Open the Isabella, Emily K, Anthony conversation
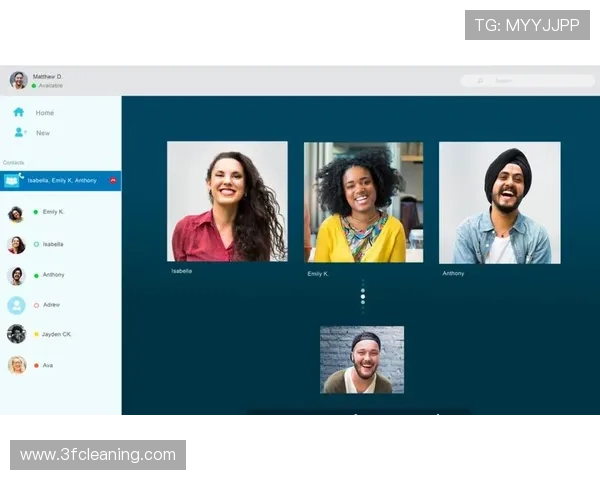 pos(62,181)
